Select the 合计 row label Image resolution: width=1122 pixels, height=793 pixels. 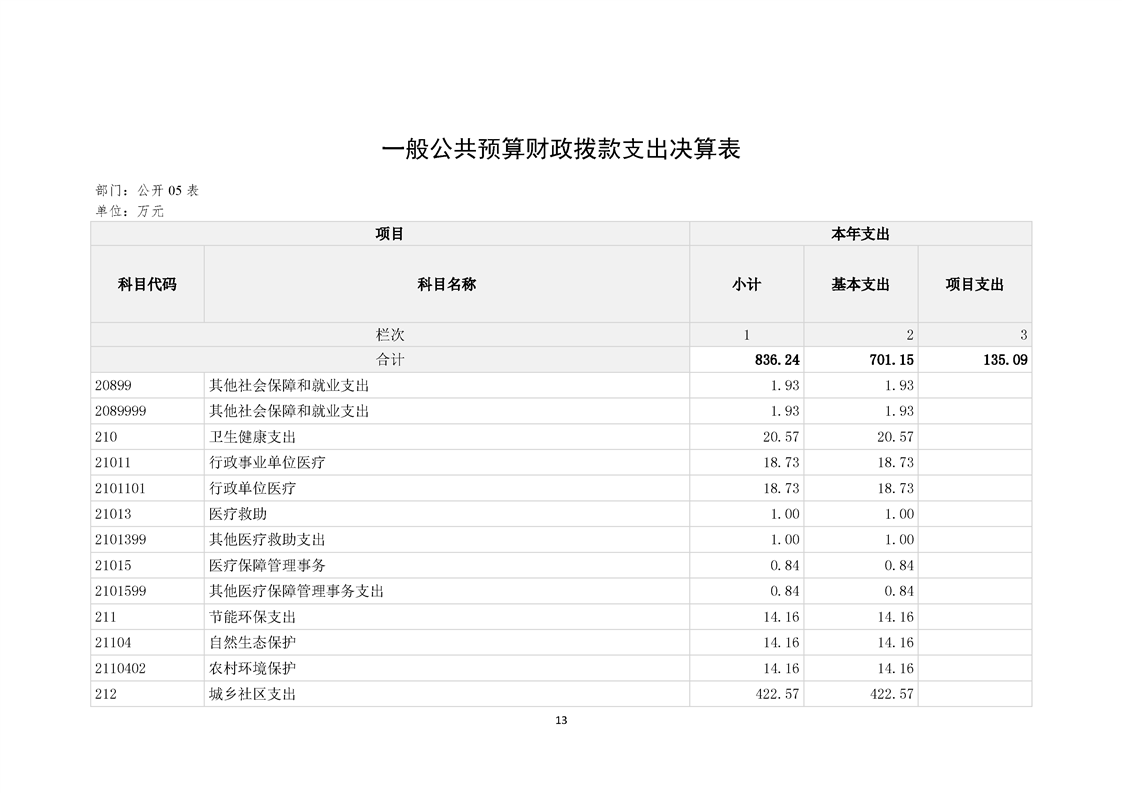tap(390, 360)
